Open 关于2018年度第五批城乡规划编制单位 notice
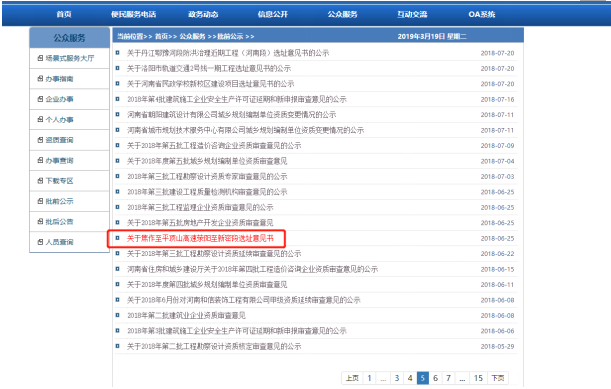Screen dimensions: 611x389 207,161
